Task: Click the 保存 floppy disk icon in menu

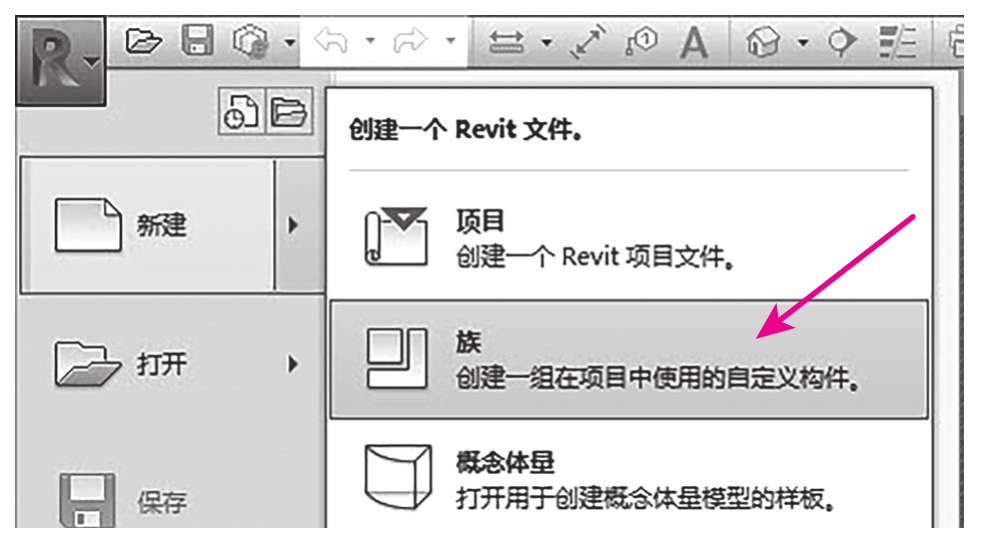Action: [x=87, y=499]
